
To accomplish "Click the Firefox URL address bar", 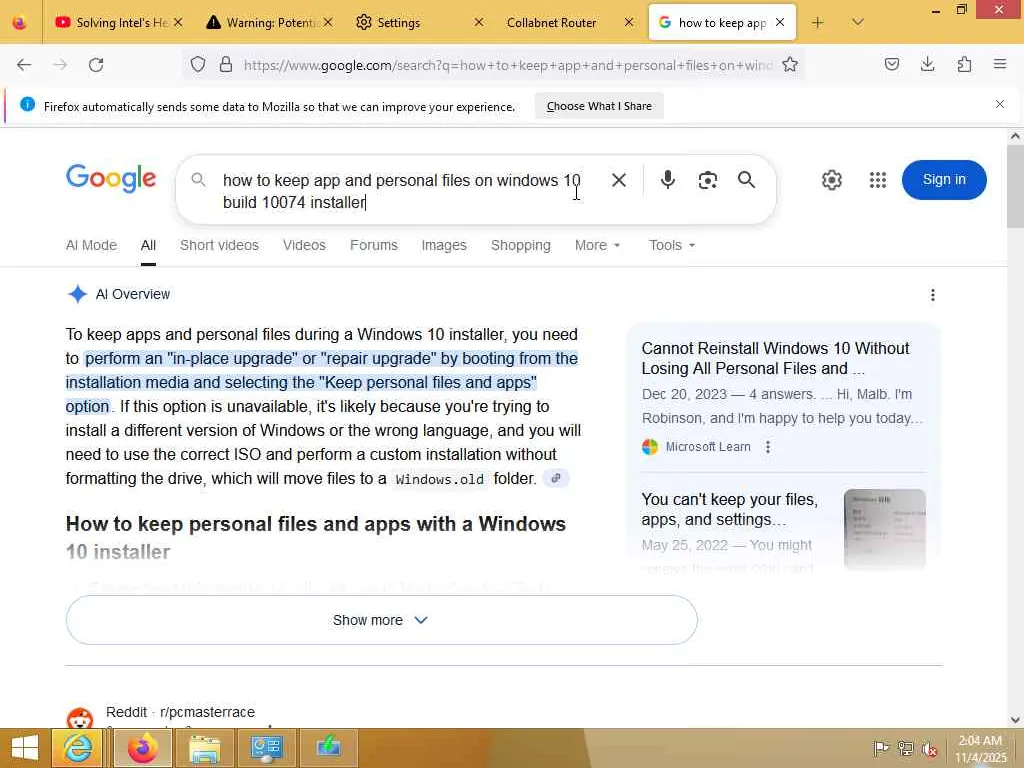I will (508, 65).
